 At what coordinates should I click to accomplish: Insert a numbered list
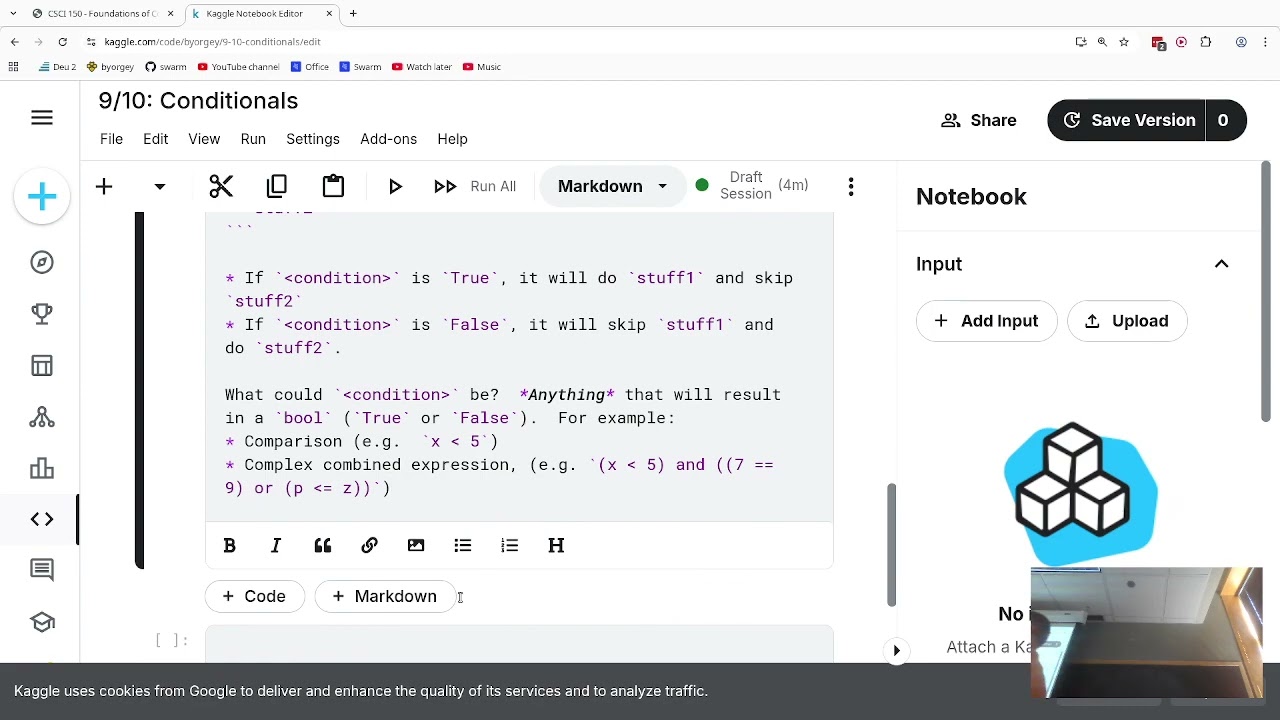pos(509,545)
